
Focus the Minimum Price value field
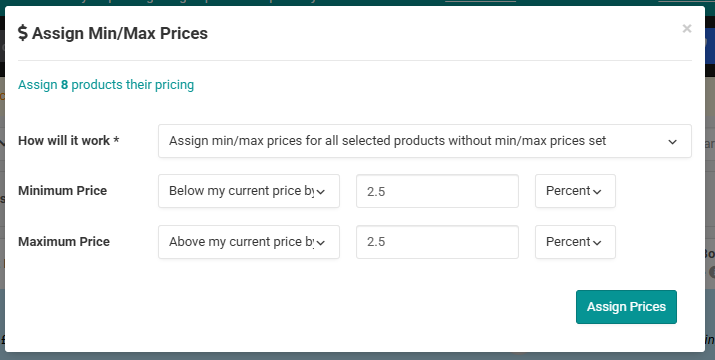point(437,191)
